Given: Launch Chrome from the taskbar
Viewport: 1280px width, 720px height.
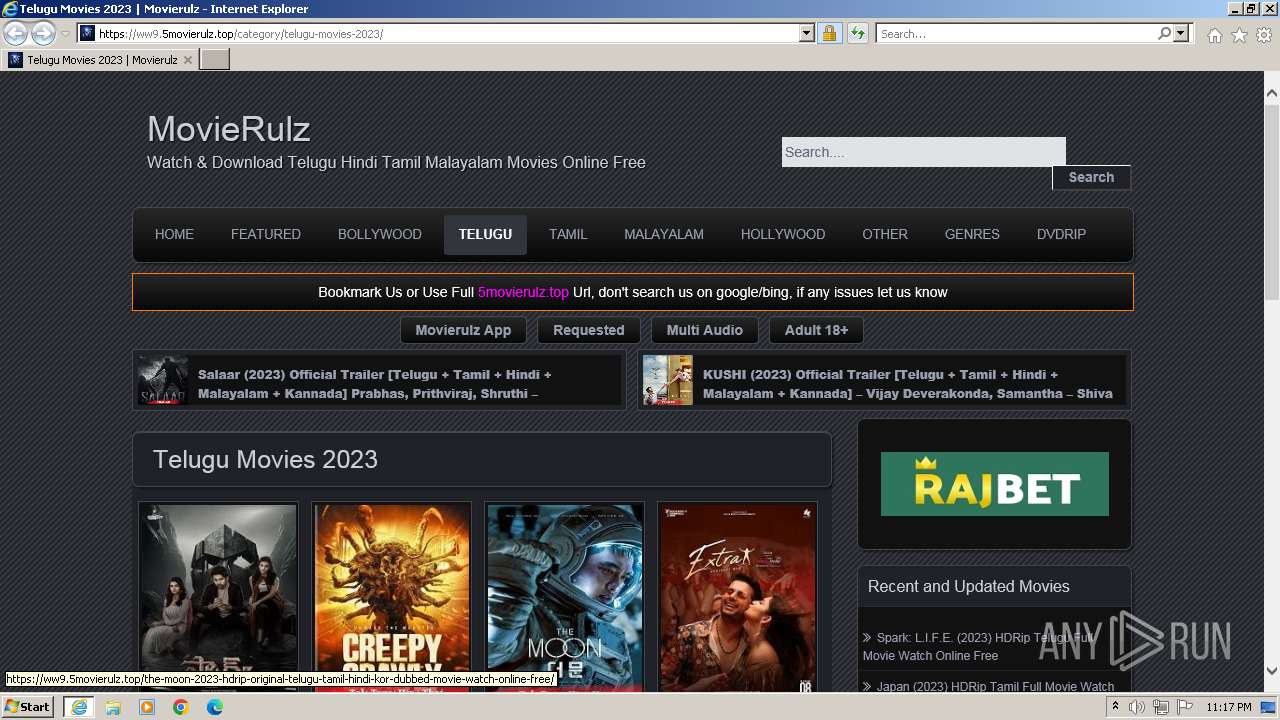Looking at the screenshot, I should (181, 707).
